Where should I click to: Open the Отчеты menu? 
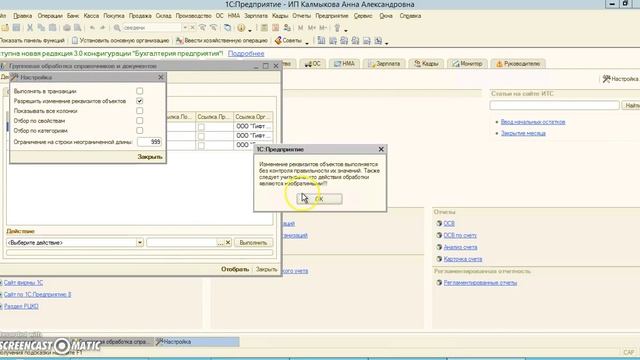(301, 16)
